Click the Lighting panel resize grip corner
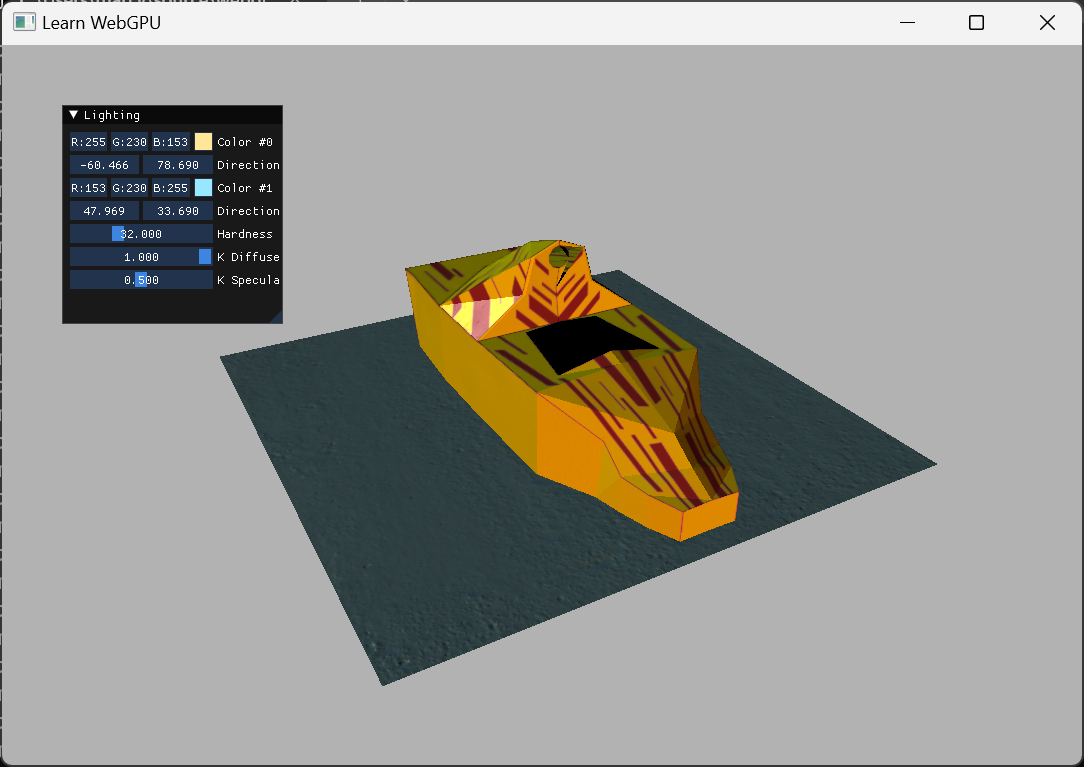The width and height of the screenshot is (1084, 767). 277,318
